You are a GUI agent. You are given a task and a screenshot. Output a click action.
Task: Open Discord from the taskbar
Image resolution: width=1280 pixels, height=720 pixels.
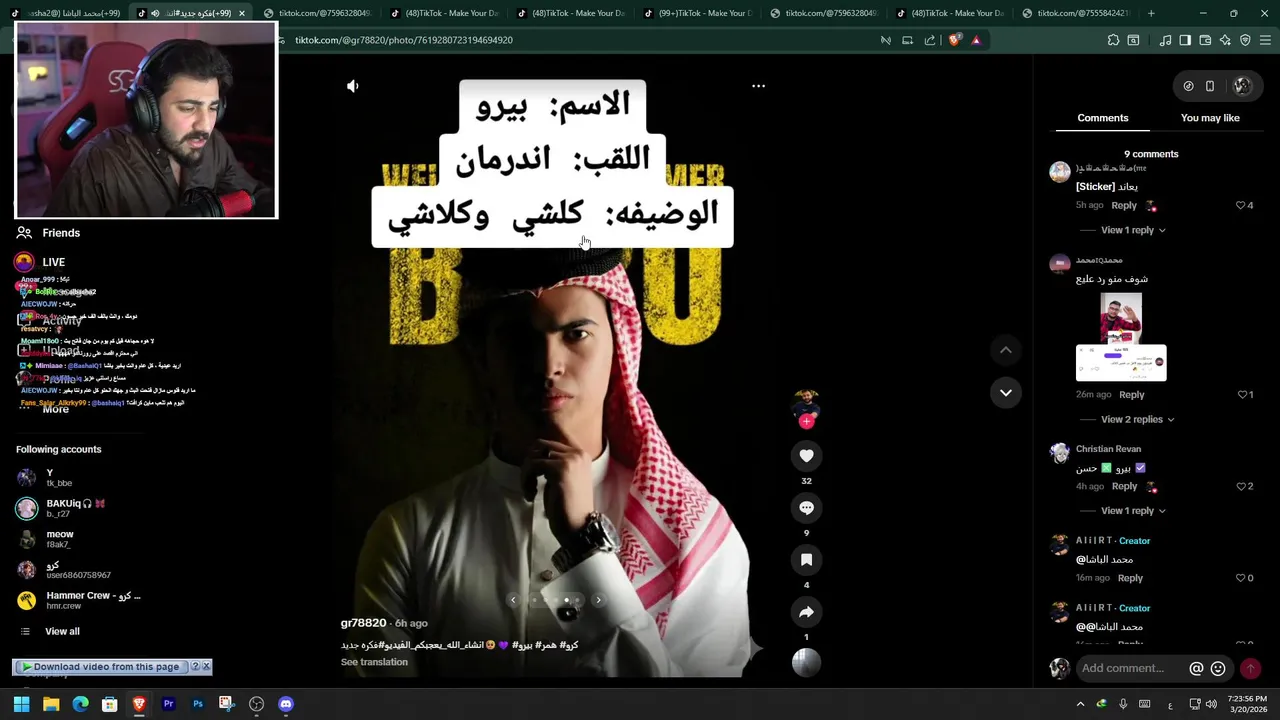pyautogui.click(x=286, y=704)
